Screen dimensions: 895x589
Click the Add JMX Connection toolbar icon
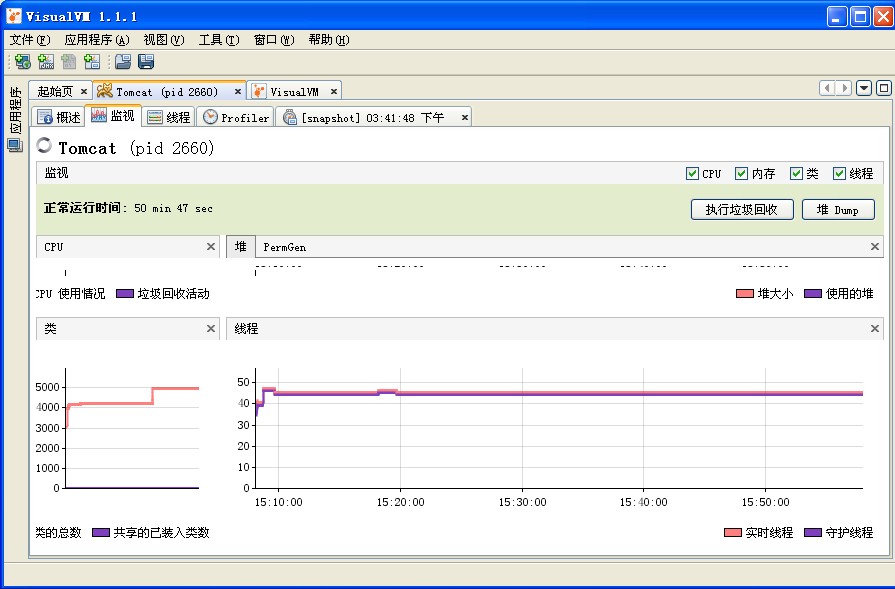point(46,62)
